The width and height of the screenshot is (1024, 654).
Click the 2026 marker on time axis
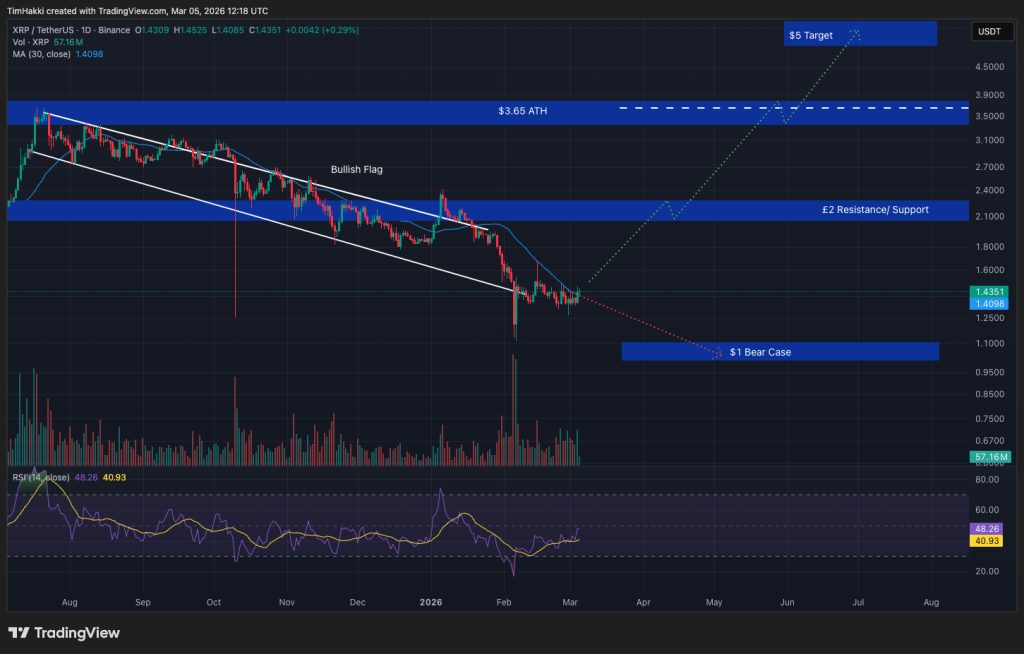tap(431, 602)
